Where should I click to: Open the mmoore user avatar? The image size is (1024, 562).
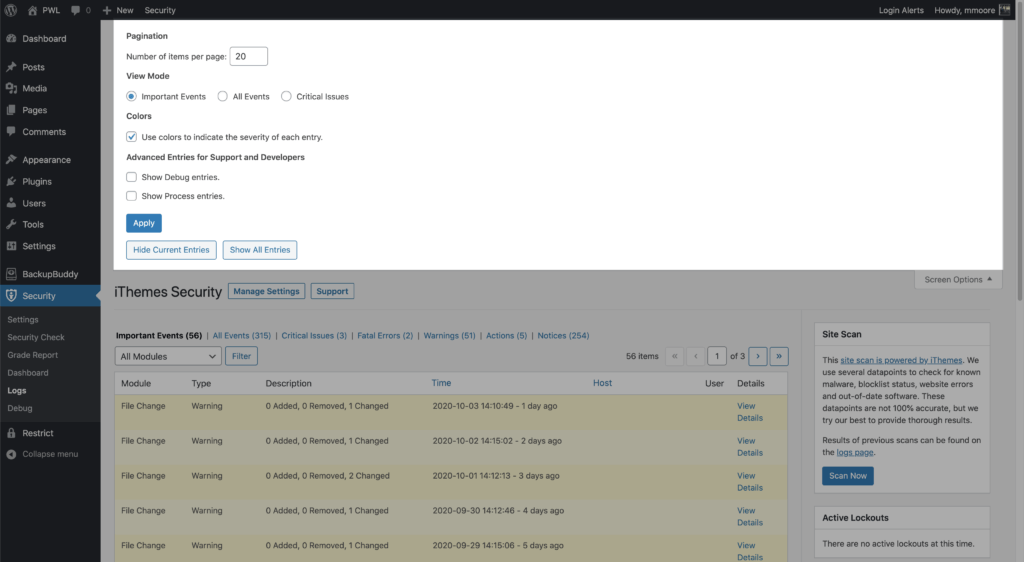pos(1004,10)
